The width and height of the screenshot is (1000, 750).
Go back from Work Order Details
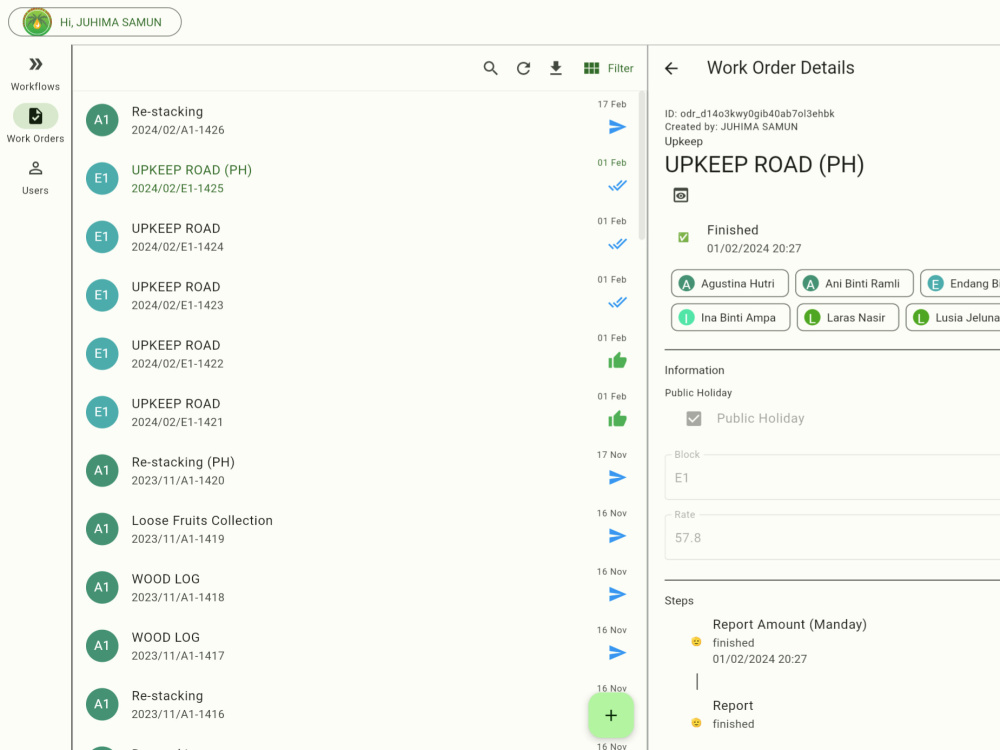671,68
